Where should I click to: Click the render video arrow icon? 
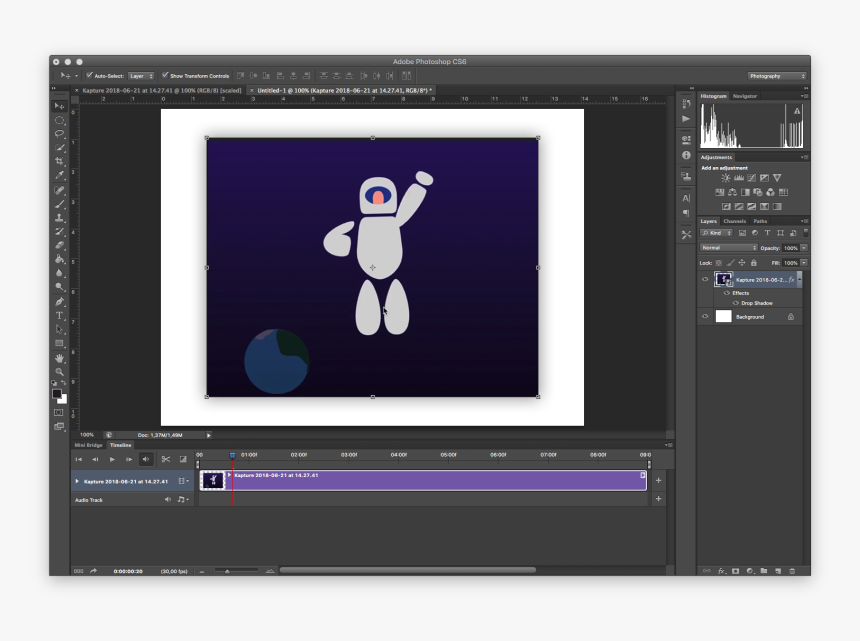[93, 571]
